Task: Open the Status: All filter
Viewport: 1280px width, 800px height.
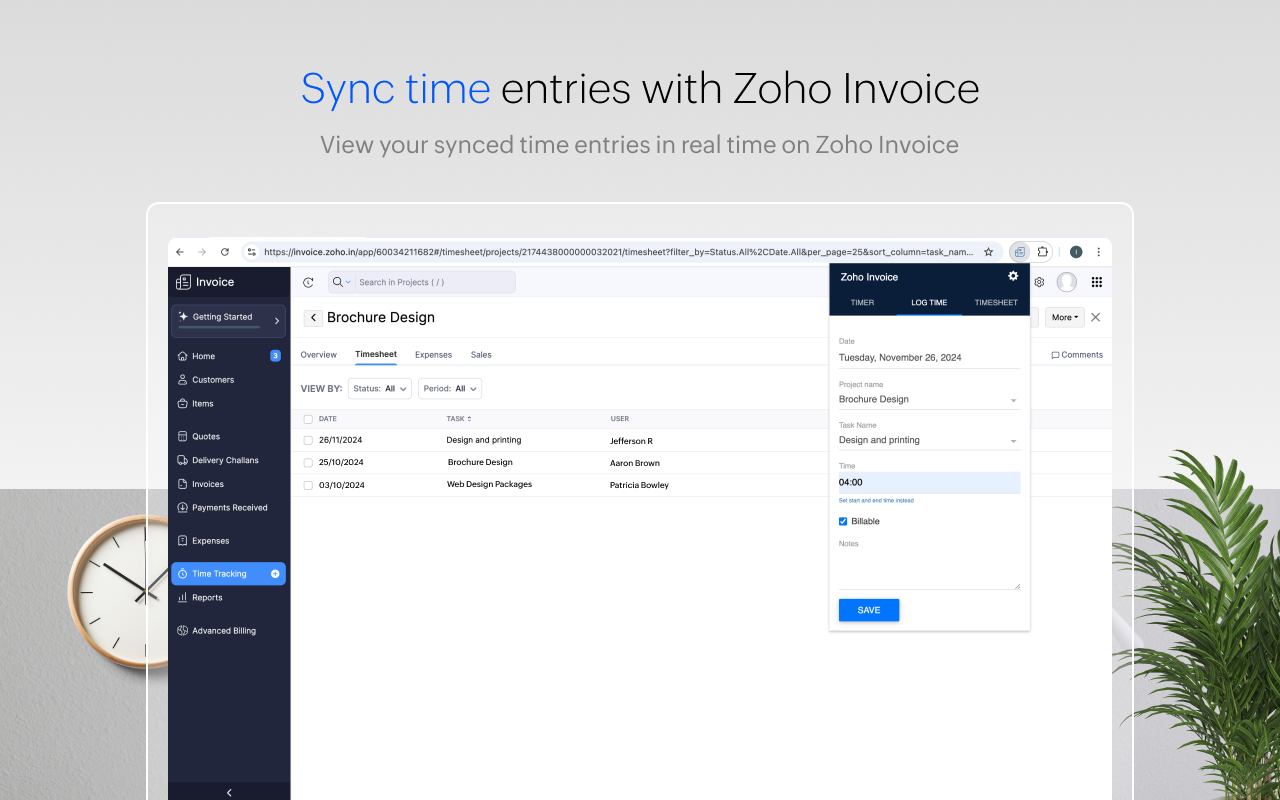Action: coord(379,388)
